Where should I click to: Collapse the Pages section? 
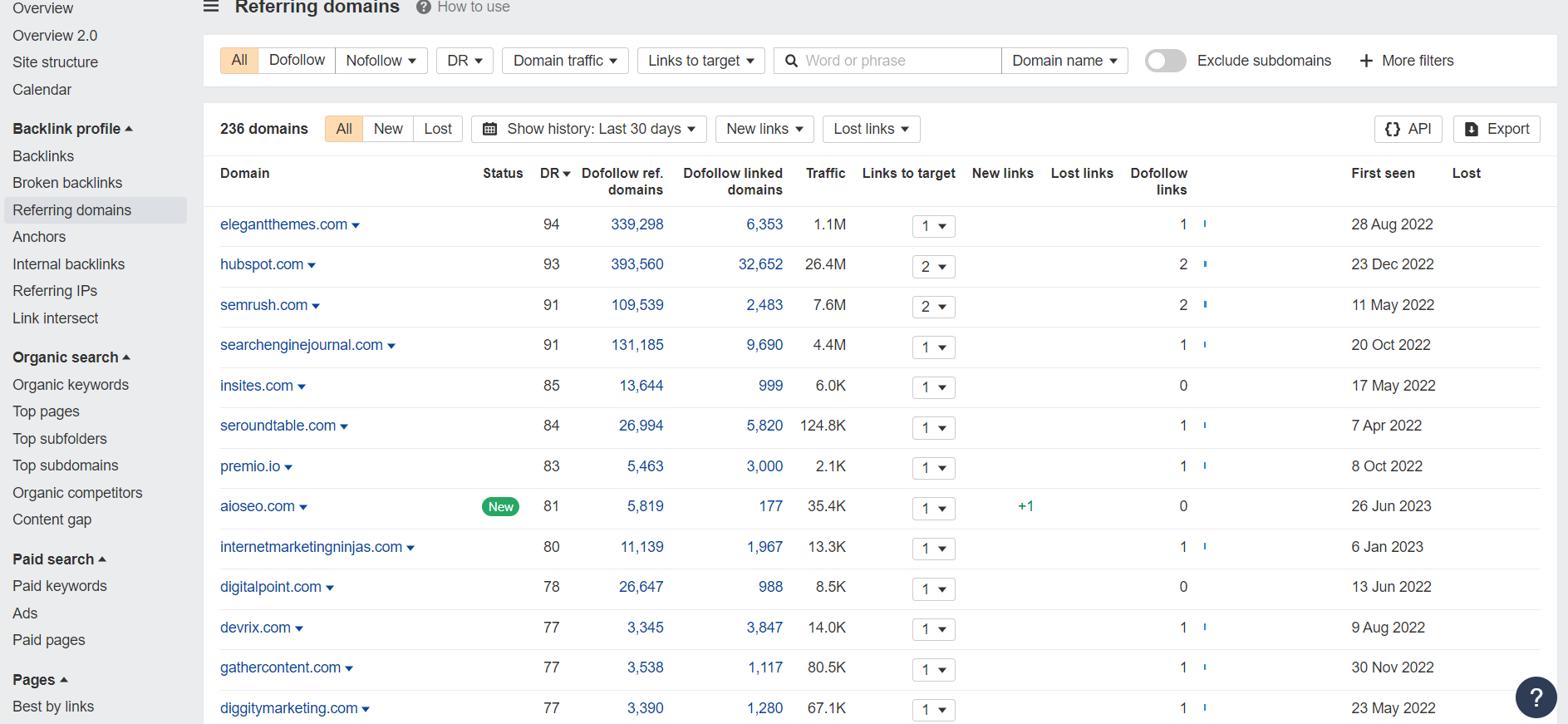40,680
